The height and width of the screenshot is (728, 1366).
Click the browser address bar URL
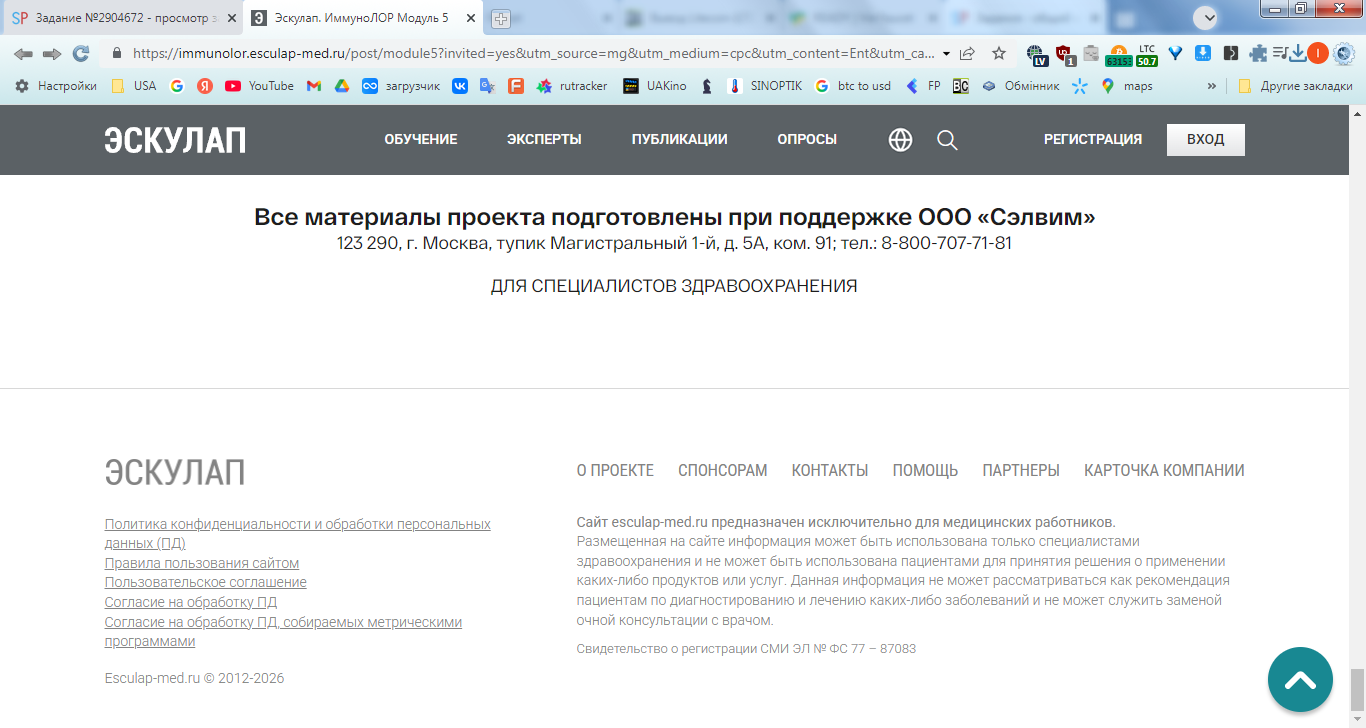click(x=534, y=54)
